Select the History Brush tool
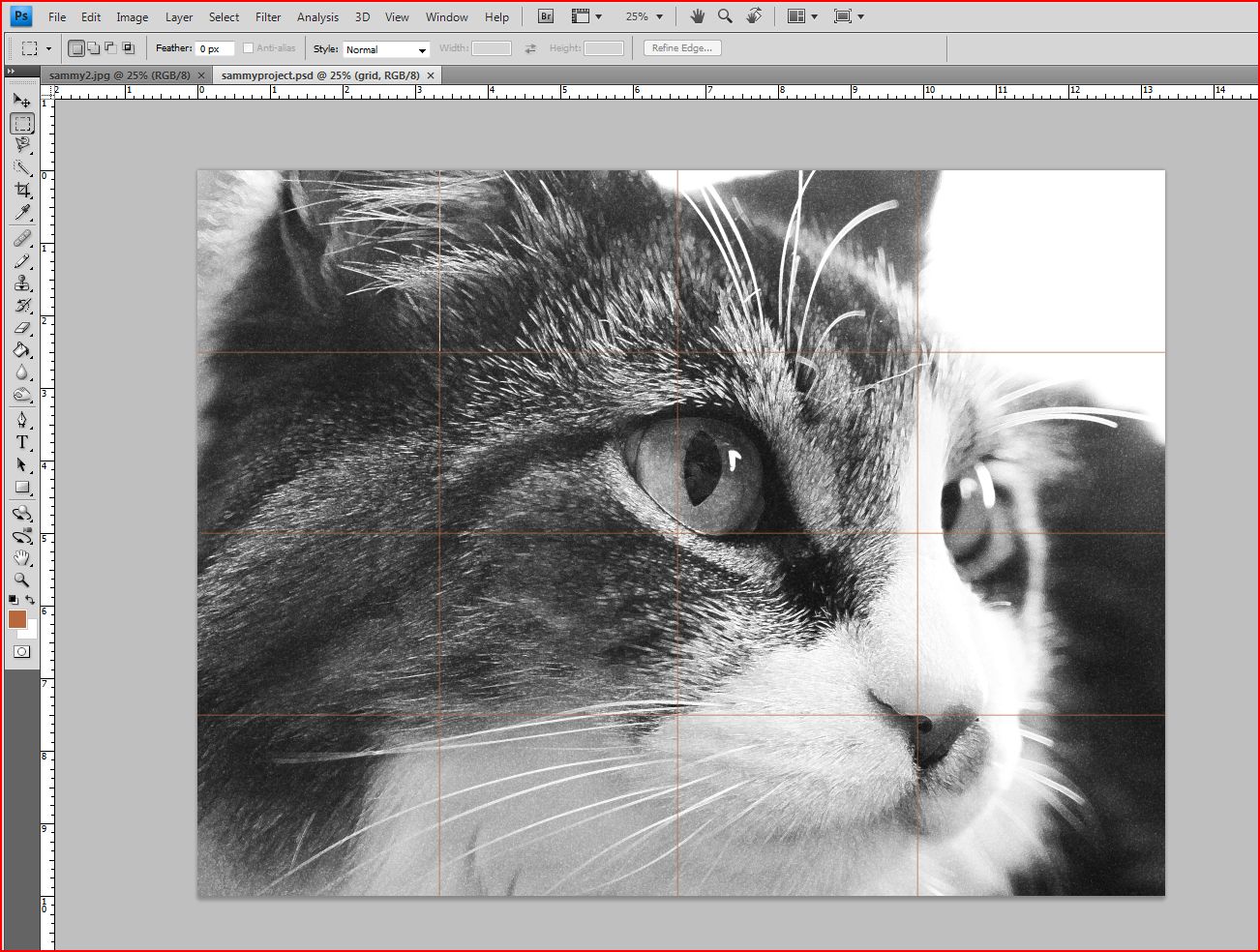Image resolution: width=1260 pixels, height=952 pixels. click(22, 306)
